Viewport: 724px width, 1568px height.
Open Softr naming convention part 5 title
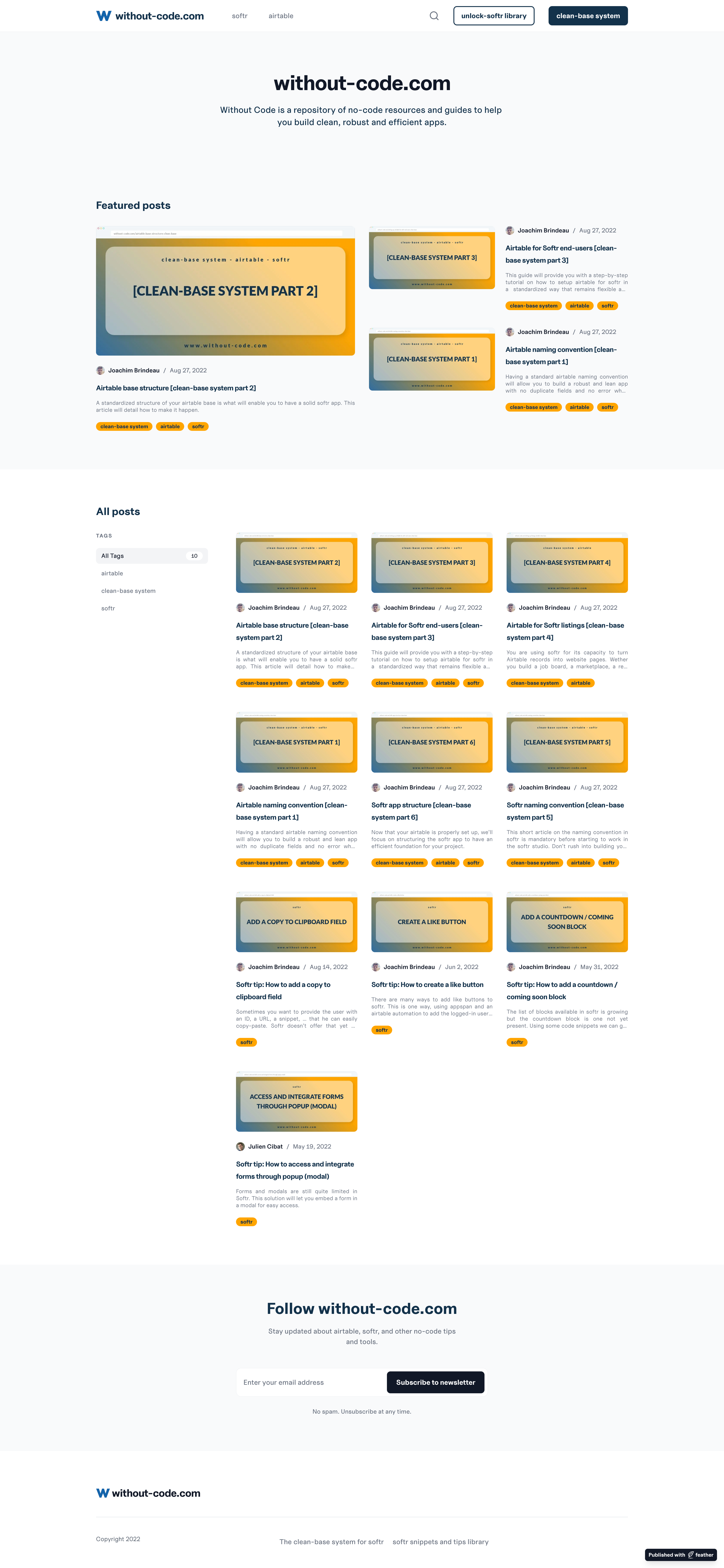pyautogui.click(x=565, y=811)
